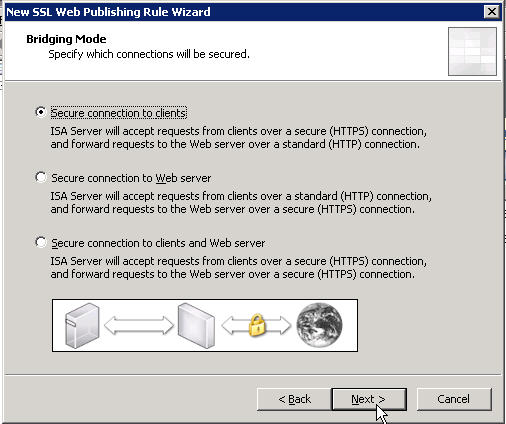Image resolution: width=506 pixels, height=424 pixels.
Task: Click the "New SSL Web Publishing Rule Wizard" title bar
Action: (108, 12)
